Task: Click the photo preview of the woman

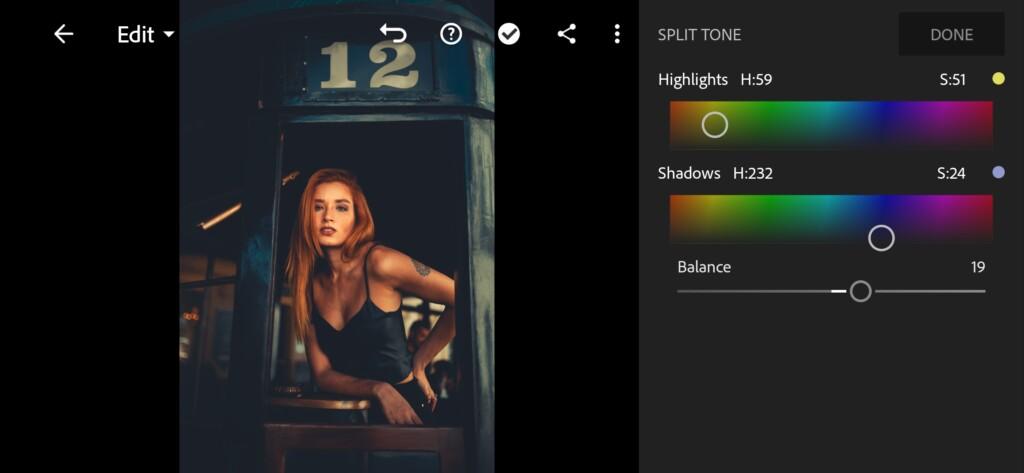Action: click(x=337, y=236)
